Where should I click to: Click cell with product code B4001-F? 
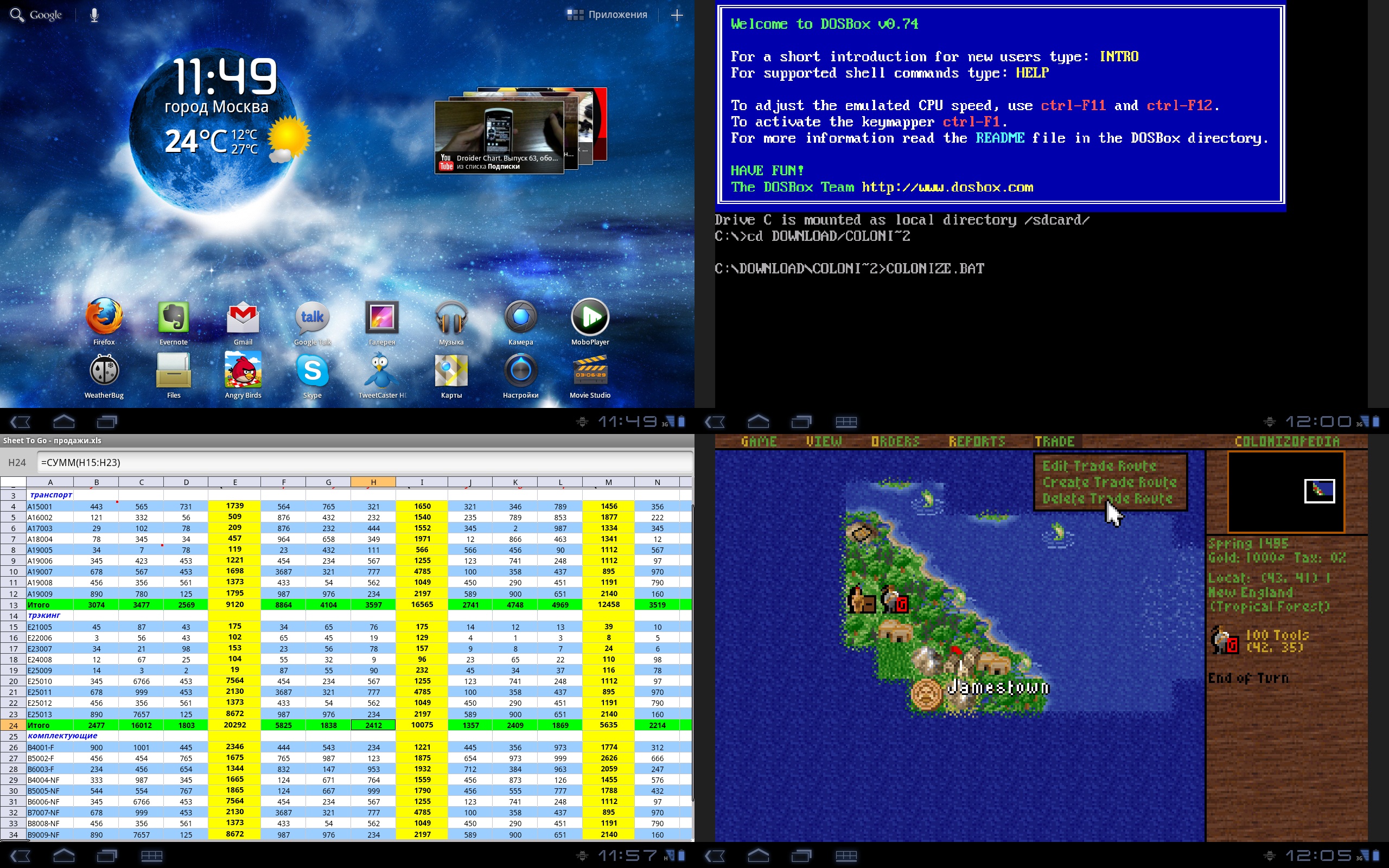[50, 748]
